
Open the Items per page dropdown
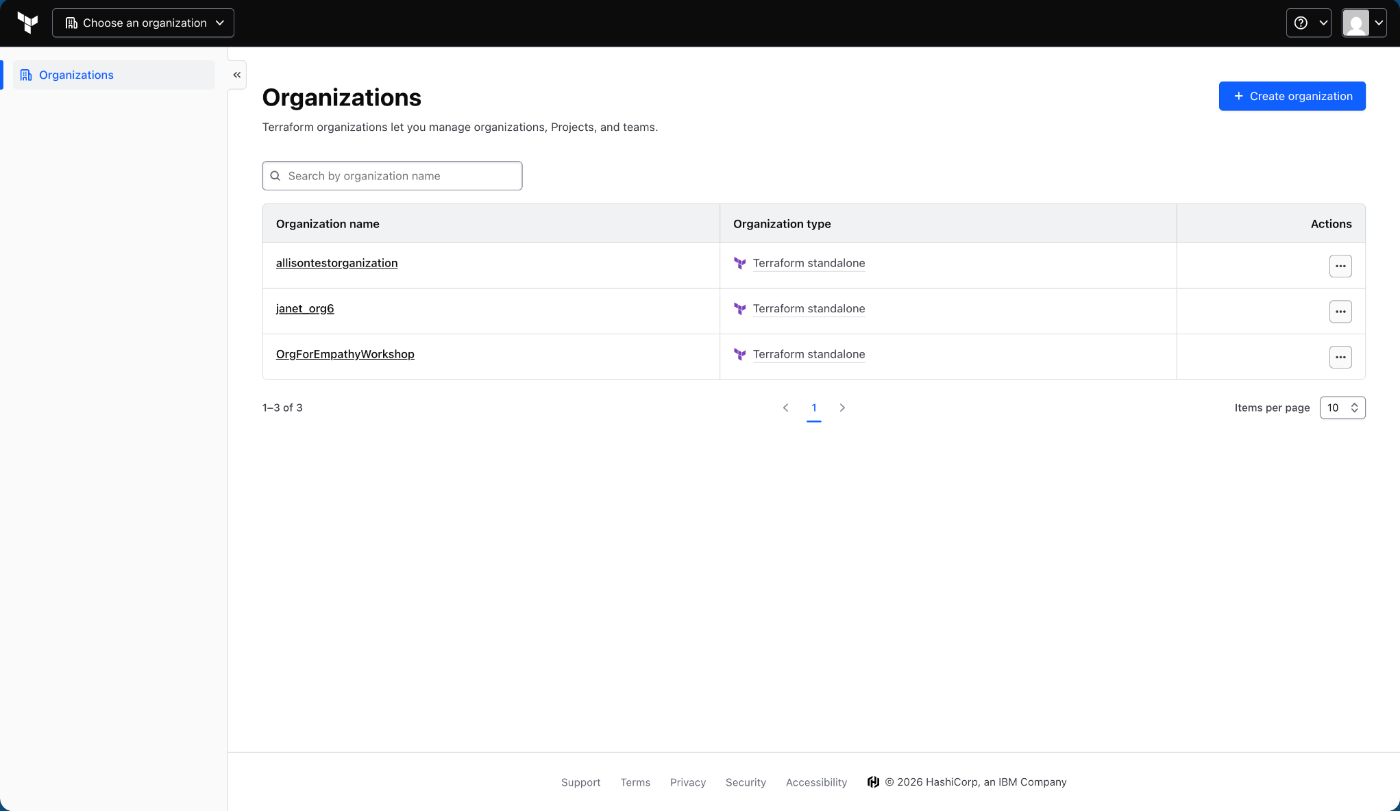click(1342, 408)
